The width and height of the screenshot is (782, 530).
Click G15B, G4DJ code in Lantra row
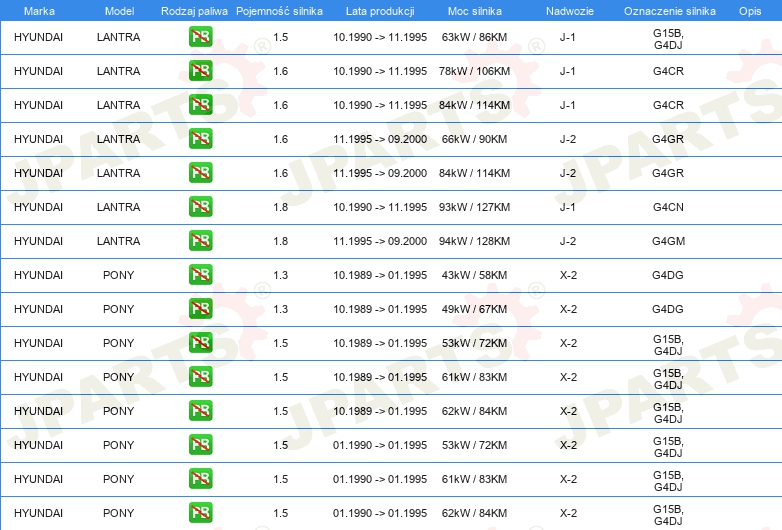click(668, 39)
